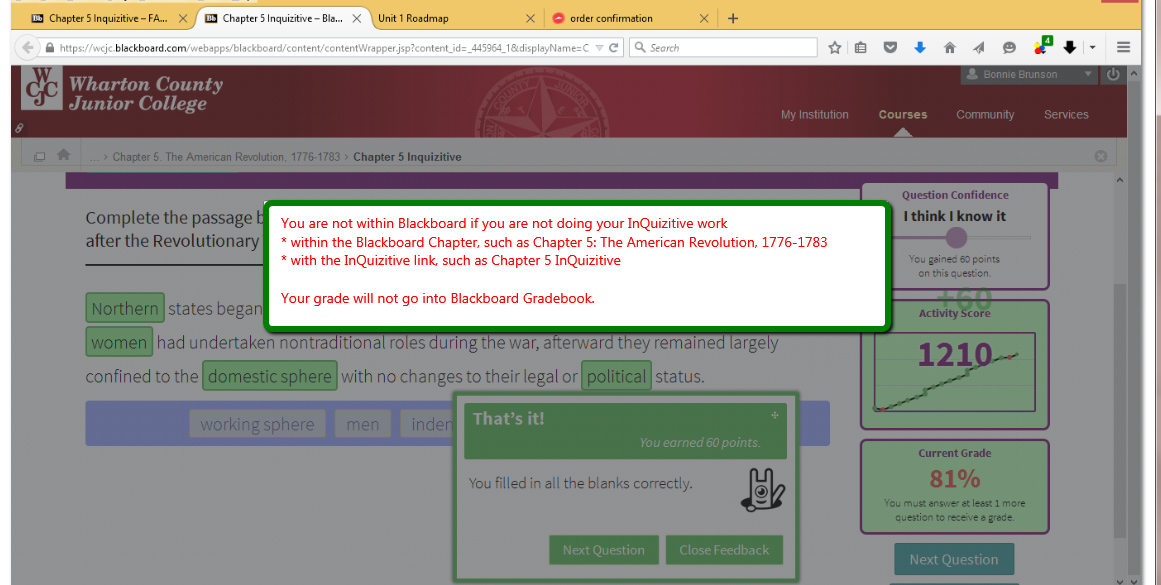Expand the breadcrumb ellipsis
Image resolution: width=1161 pixels, height=585 pixels.
point(94,158)
